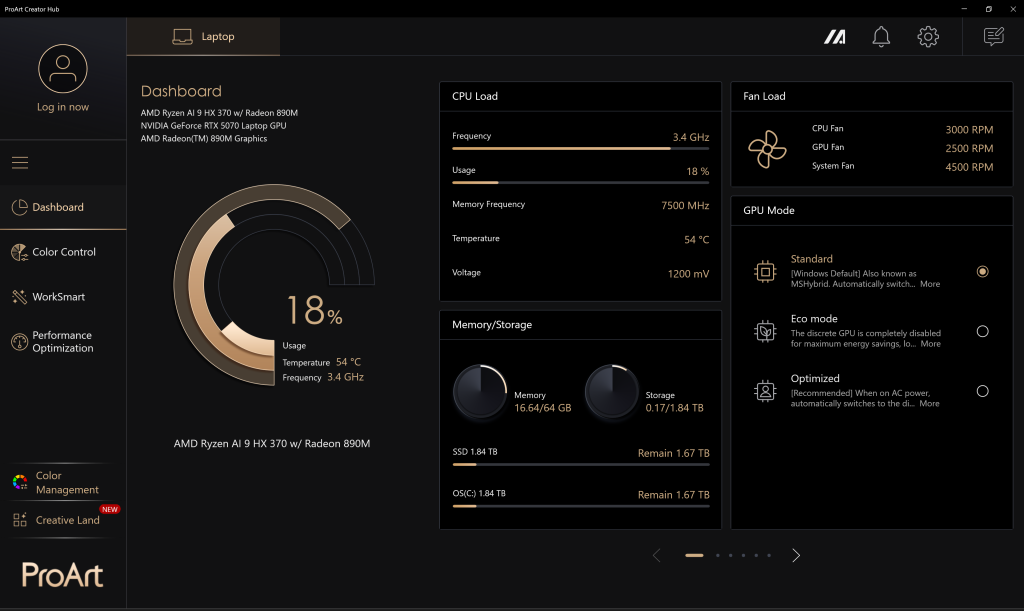This screenshot has height=611, width=1024.
Task: Open Color Management in sidebar
Action: pos(63,482)
